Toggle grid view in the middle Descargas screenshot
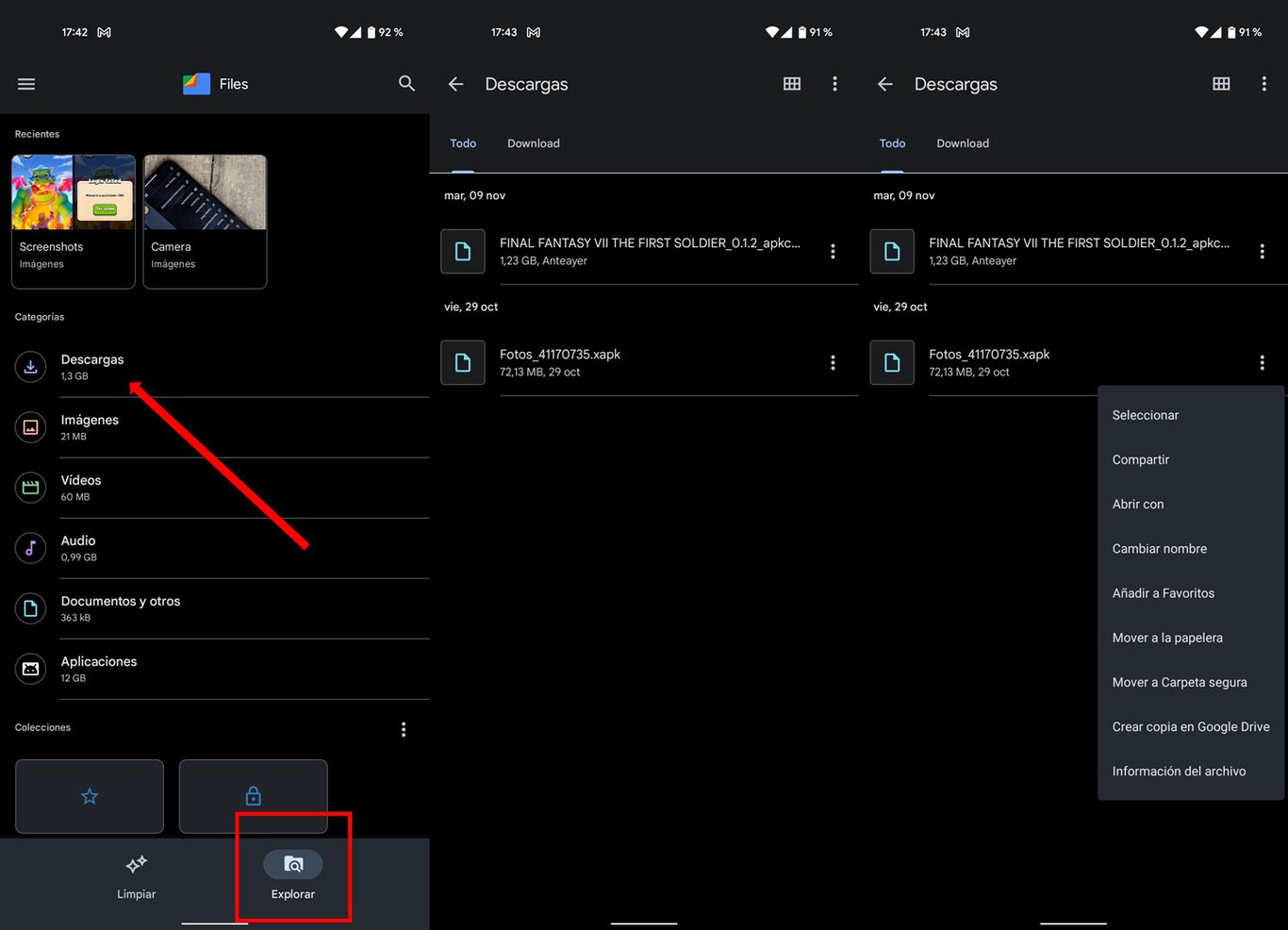Screen dimensions: 1288x930 (792, 84)
